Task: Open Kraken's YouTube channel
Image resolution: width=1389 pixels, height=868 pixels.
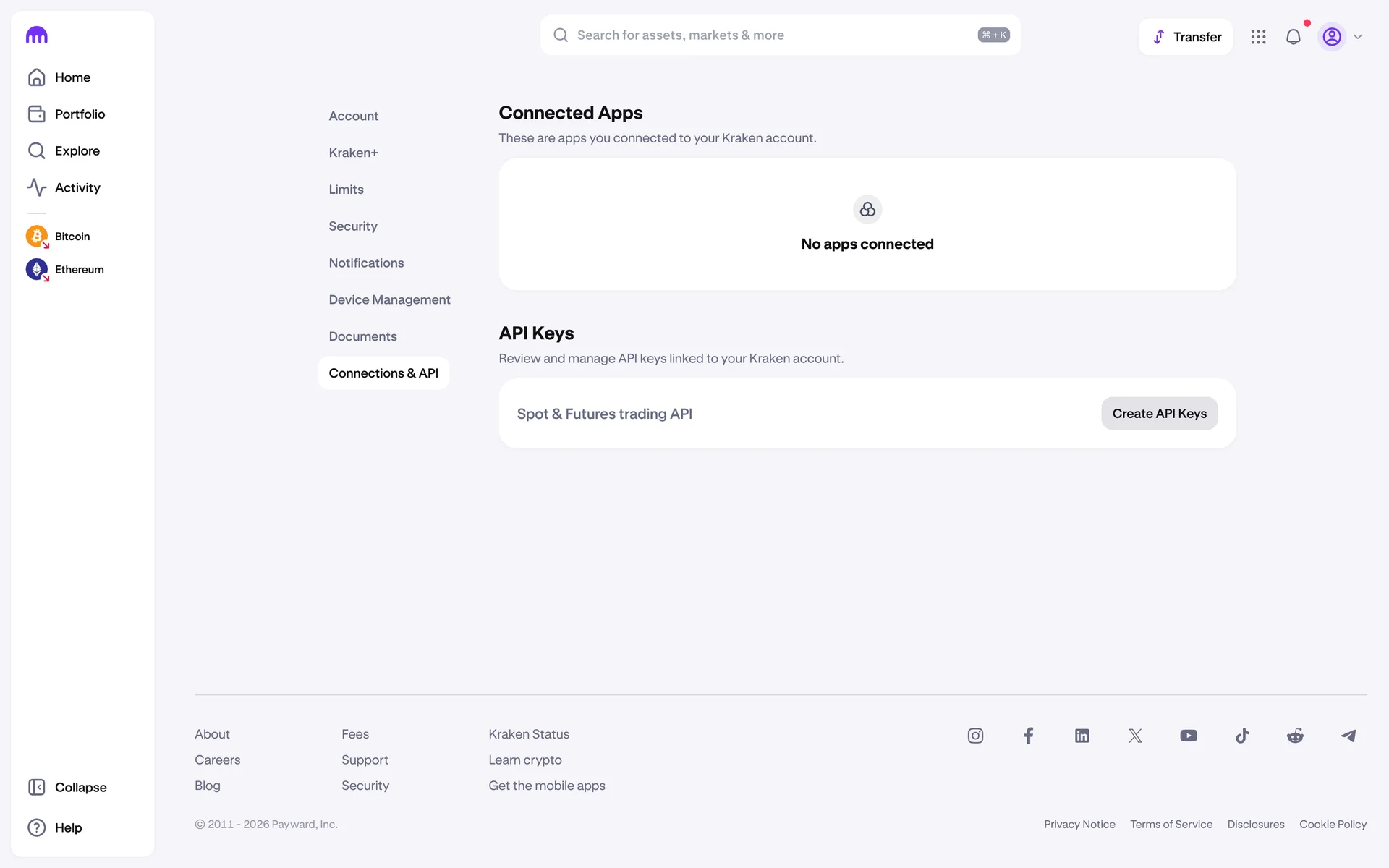Action: pyautogui.click(x=1189, y=736)
